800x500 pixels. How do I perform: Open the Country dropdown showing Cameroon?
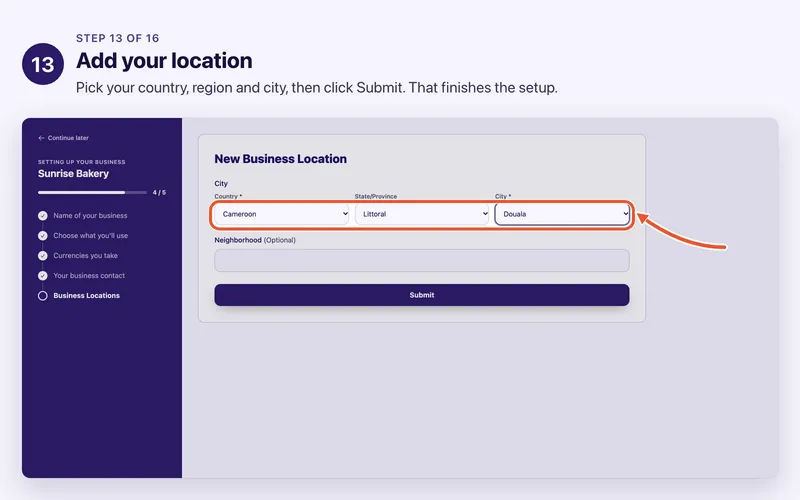[x=282, y=214]
